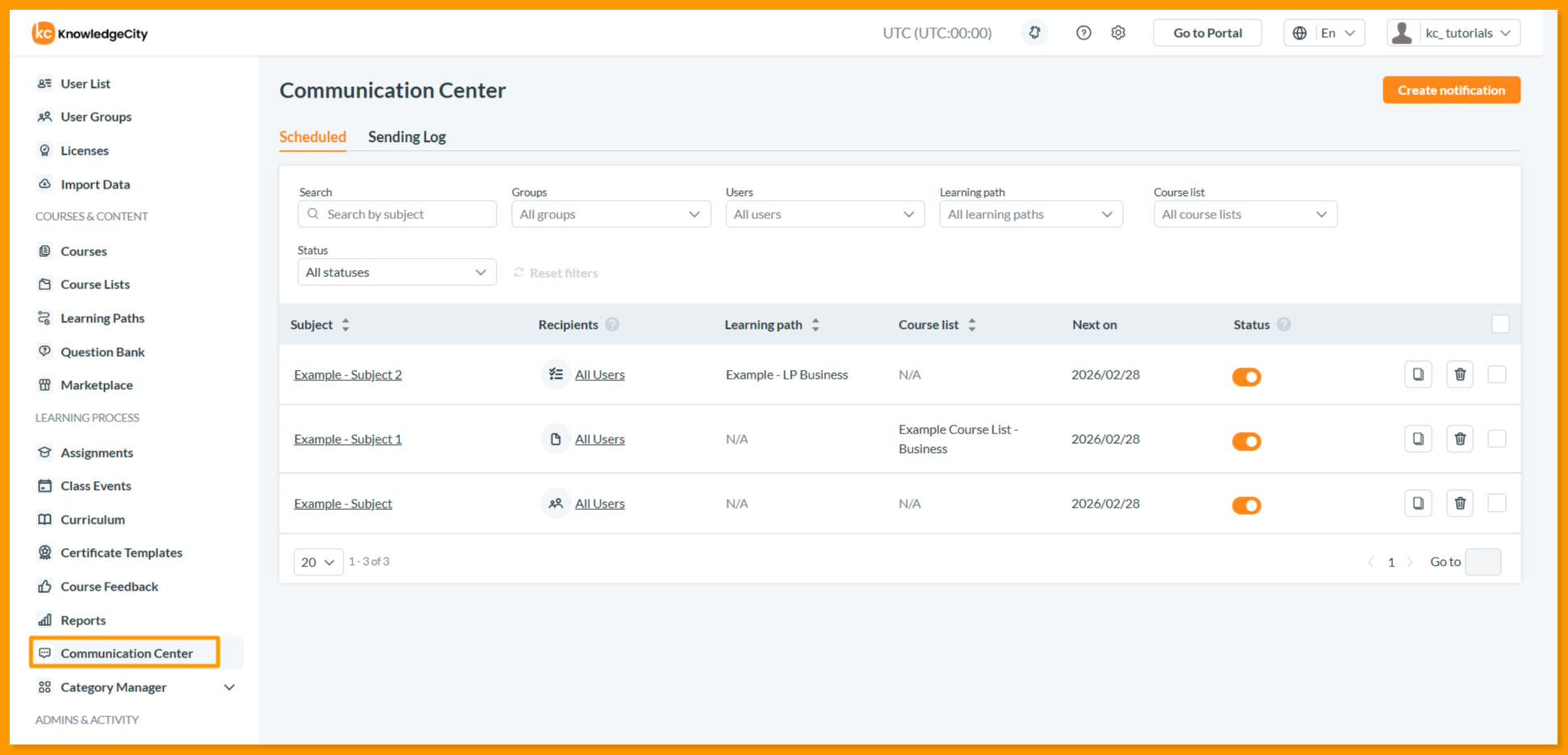Click the Status column help icon
The height and width of the screenshot is (755, 1568).
pyautogui.click(x=1284, y=325)
